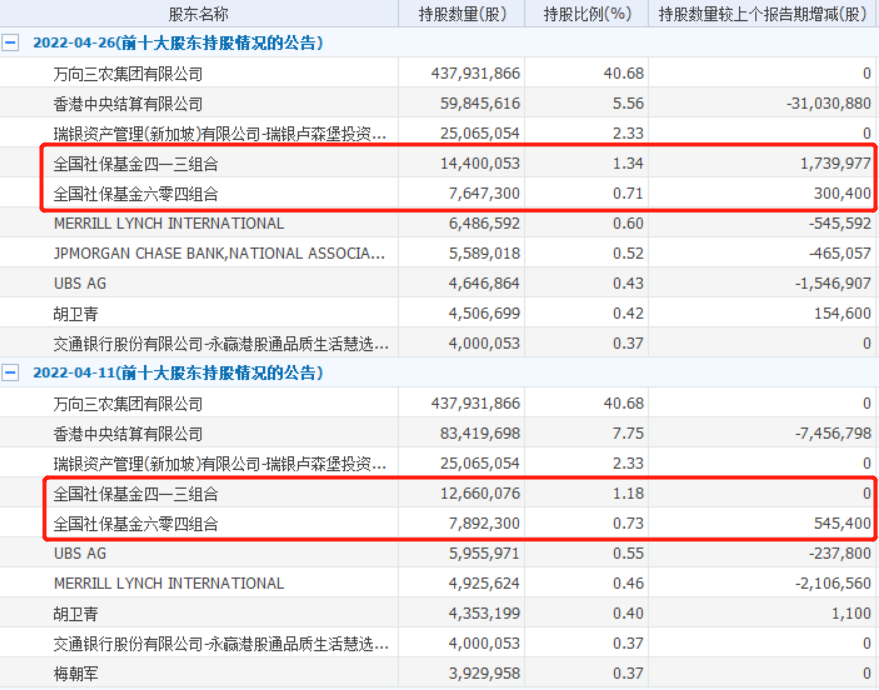Click change value 154,600 for 胡卫青

[x=843, y=313]
